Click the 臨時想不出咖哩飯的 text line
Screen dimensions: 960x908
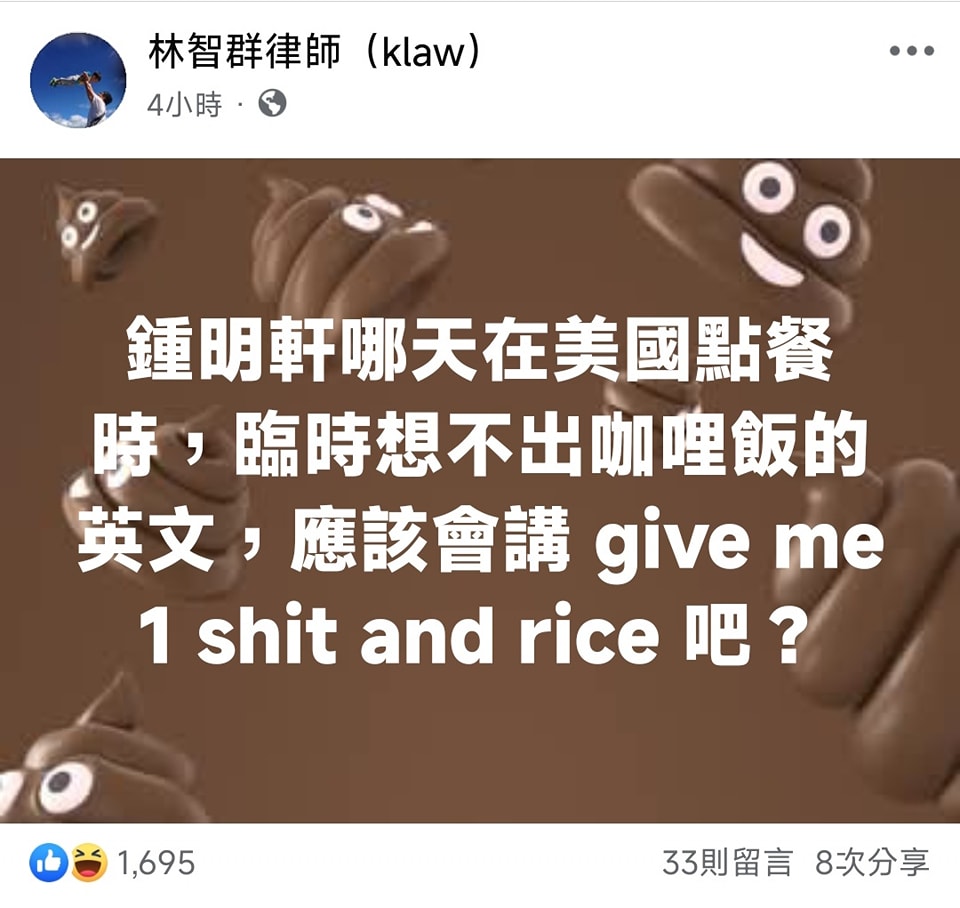(550, 445)
